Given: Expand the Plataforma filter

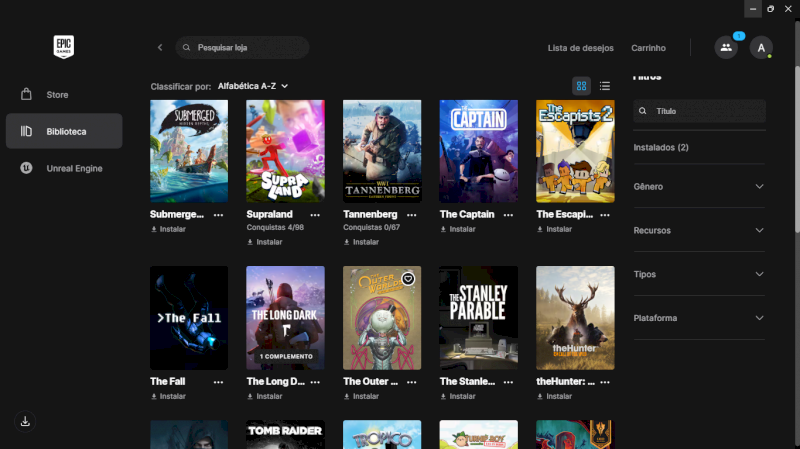Looking at the screenshot, I should point(699,318).
